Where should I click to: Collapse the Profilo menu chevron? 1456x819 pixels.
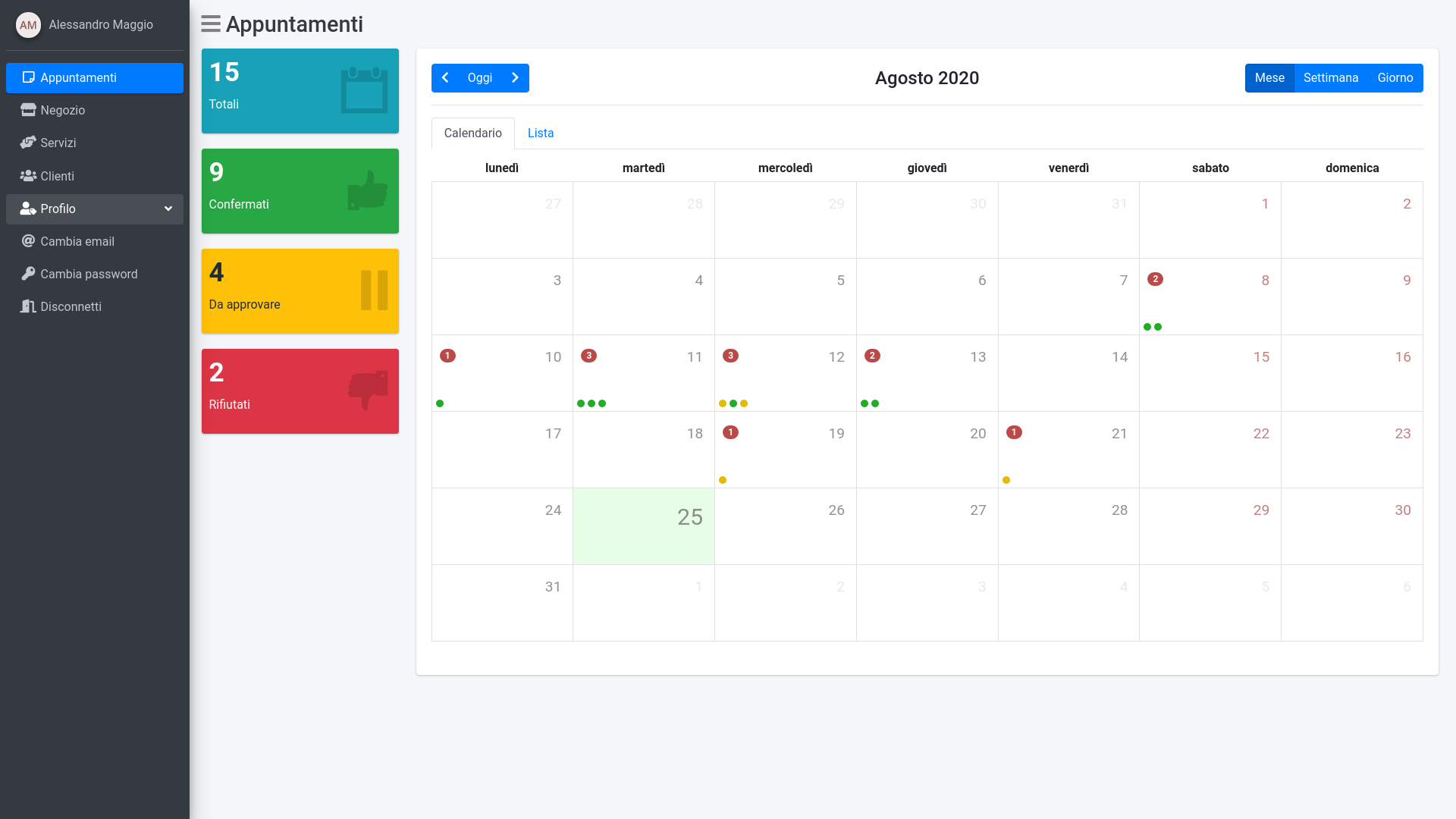(x=168, y=209)
